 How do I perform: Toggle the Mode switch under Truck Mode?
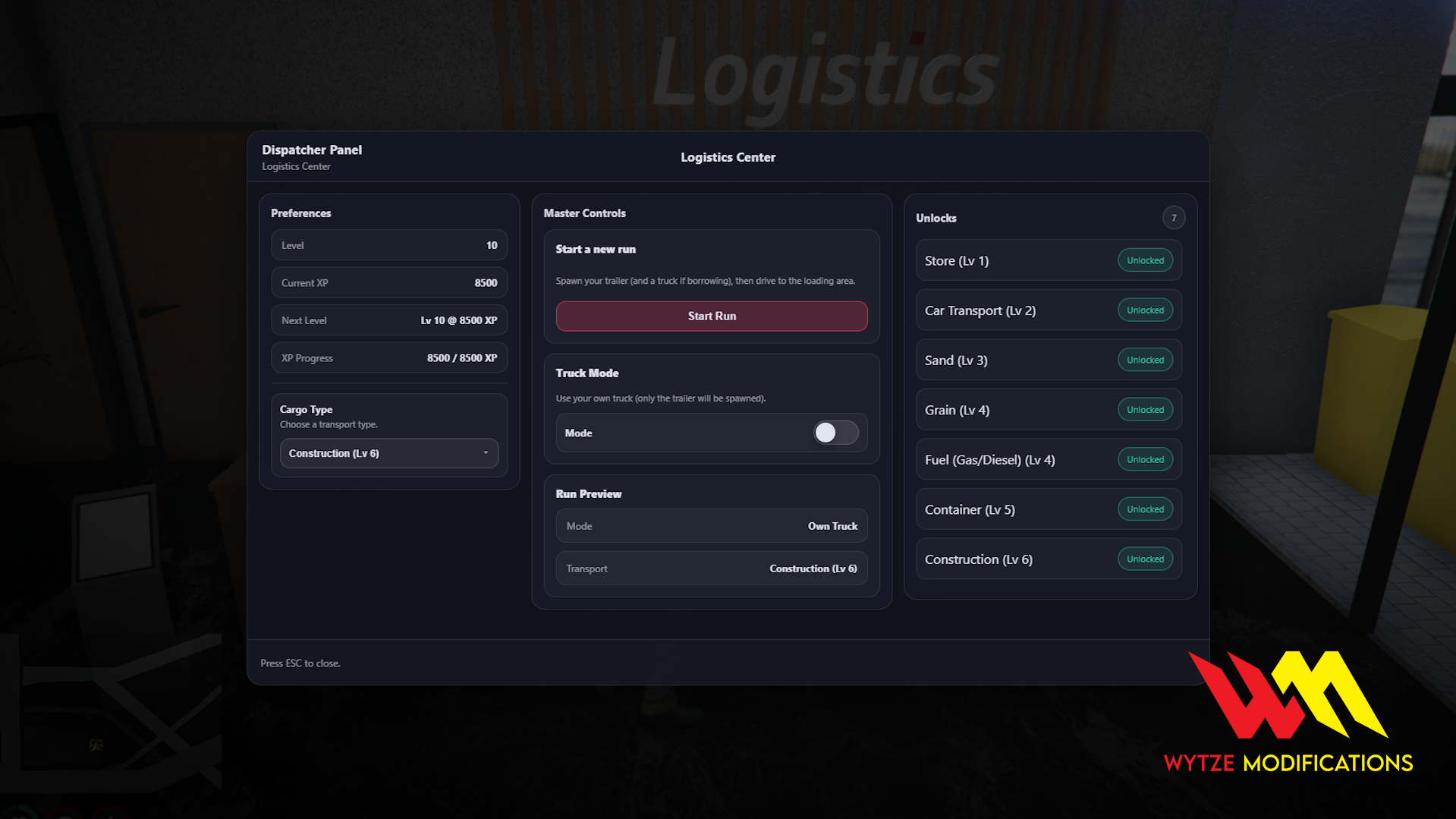click(835, 432)
